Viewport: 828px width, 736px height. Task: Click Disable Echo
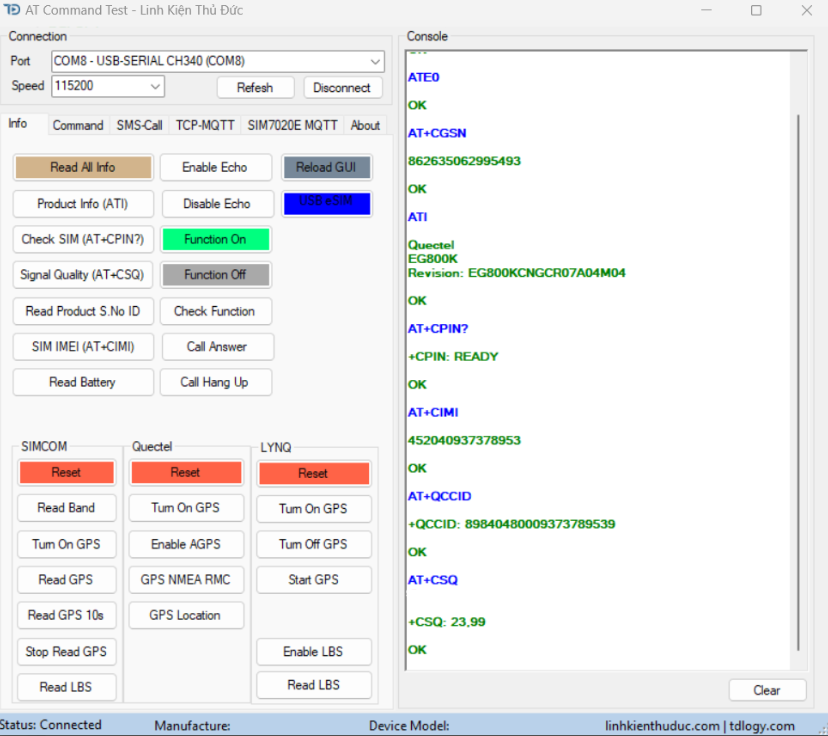pyautogui.click(x=217, y=204)
